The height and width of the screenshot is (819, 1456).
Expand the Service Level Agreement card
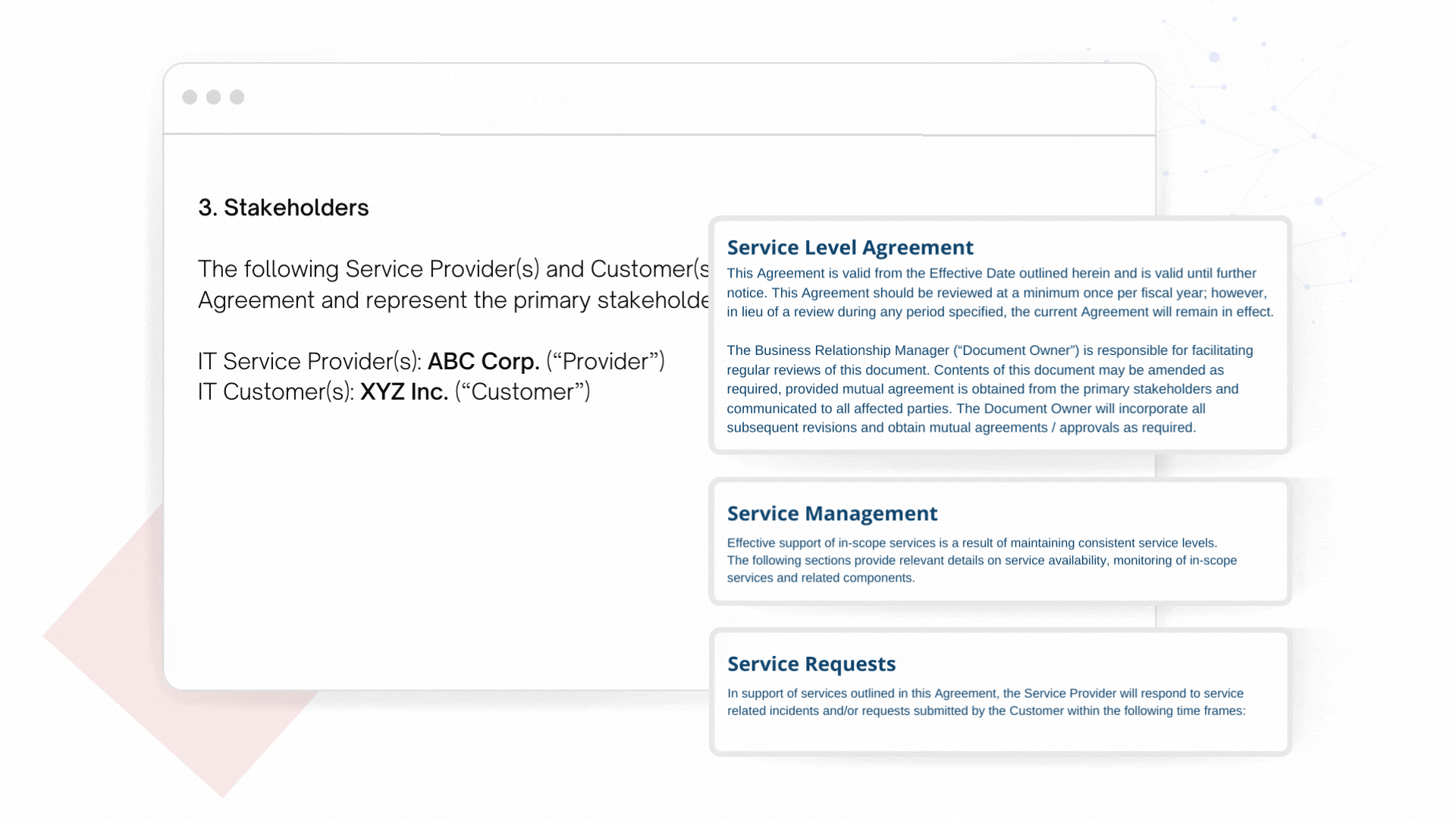pyautogui.click(x=999, y=334)
